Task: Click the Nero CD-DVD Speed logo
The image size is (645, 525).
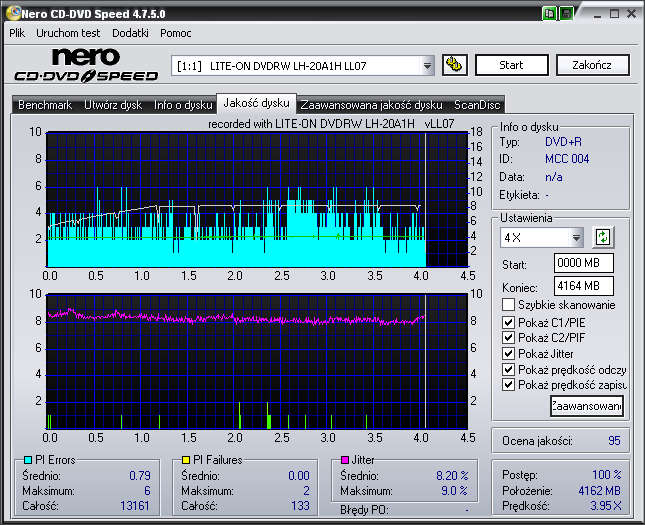Action: [x=86, y=65]
